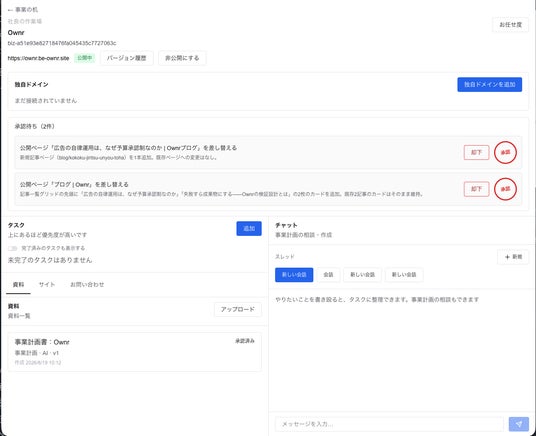Approve the ブログ | Ownr page replacement
This screenshot has height=436, width=536.
point(505,189)
